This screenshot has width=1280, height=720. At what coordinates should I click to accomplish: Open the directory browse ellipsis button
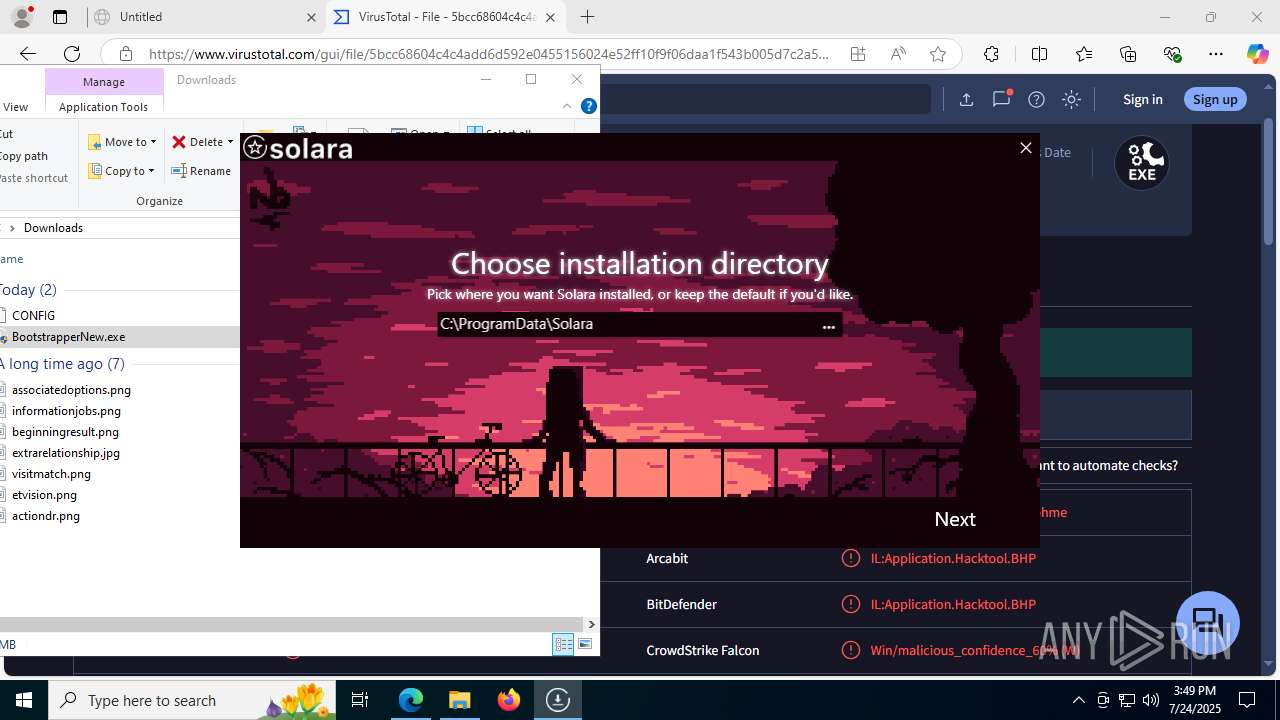828,326
